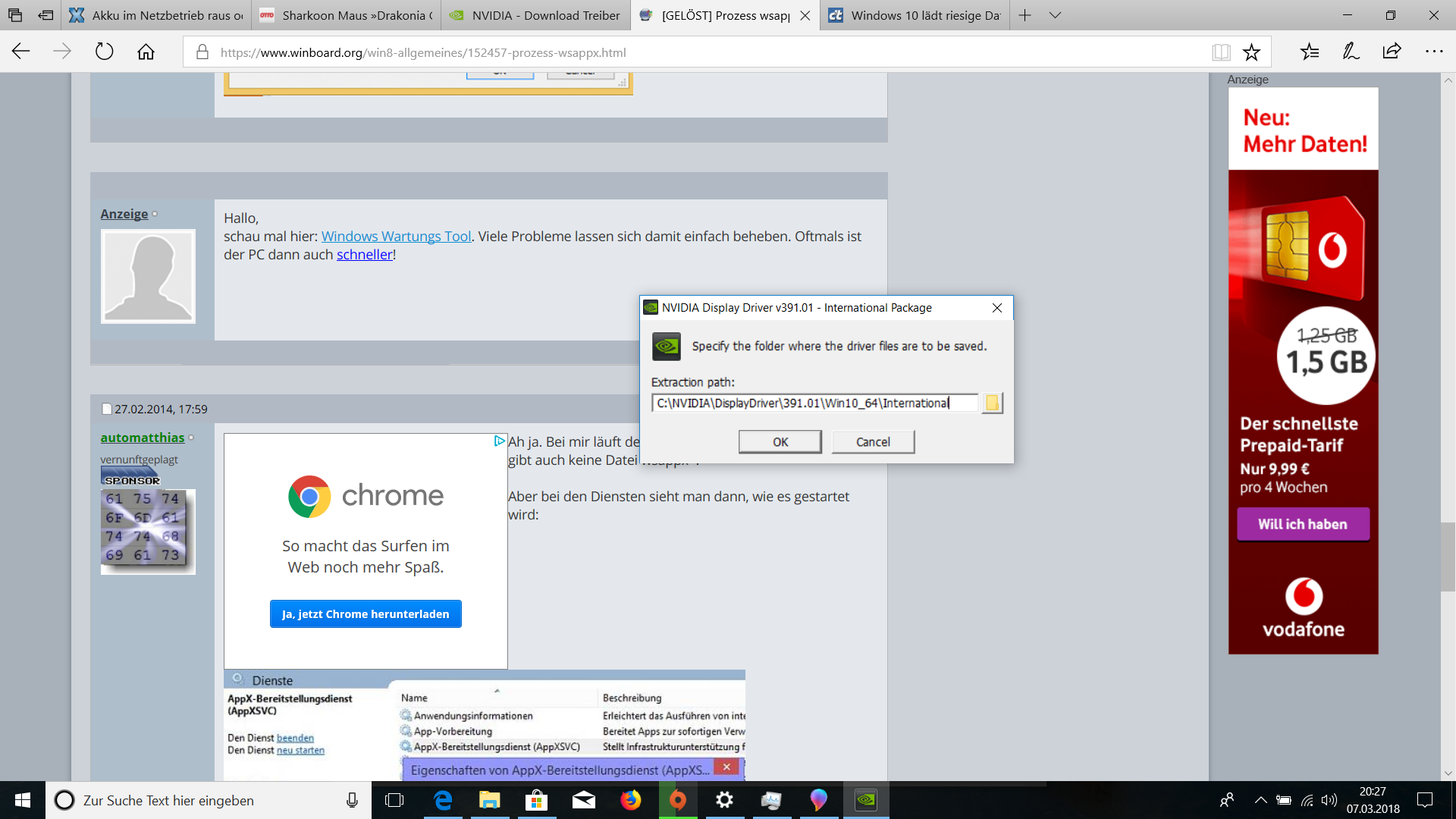The width and height of the screenshot is (1456, 819).
Task: Open Firefox from the taskbar
Action: coord(630,800)
